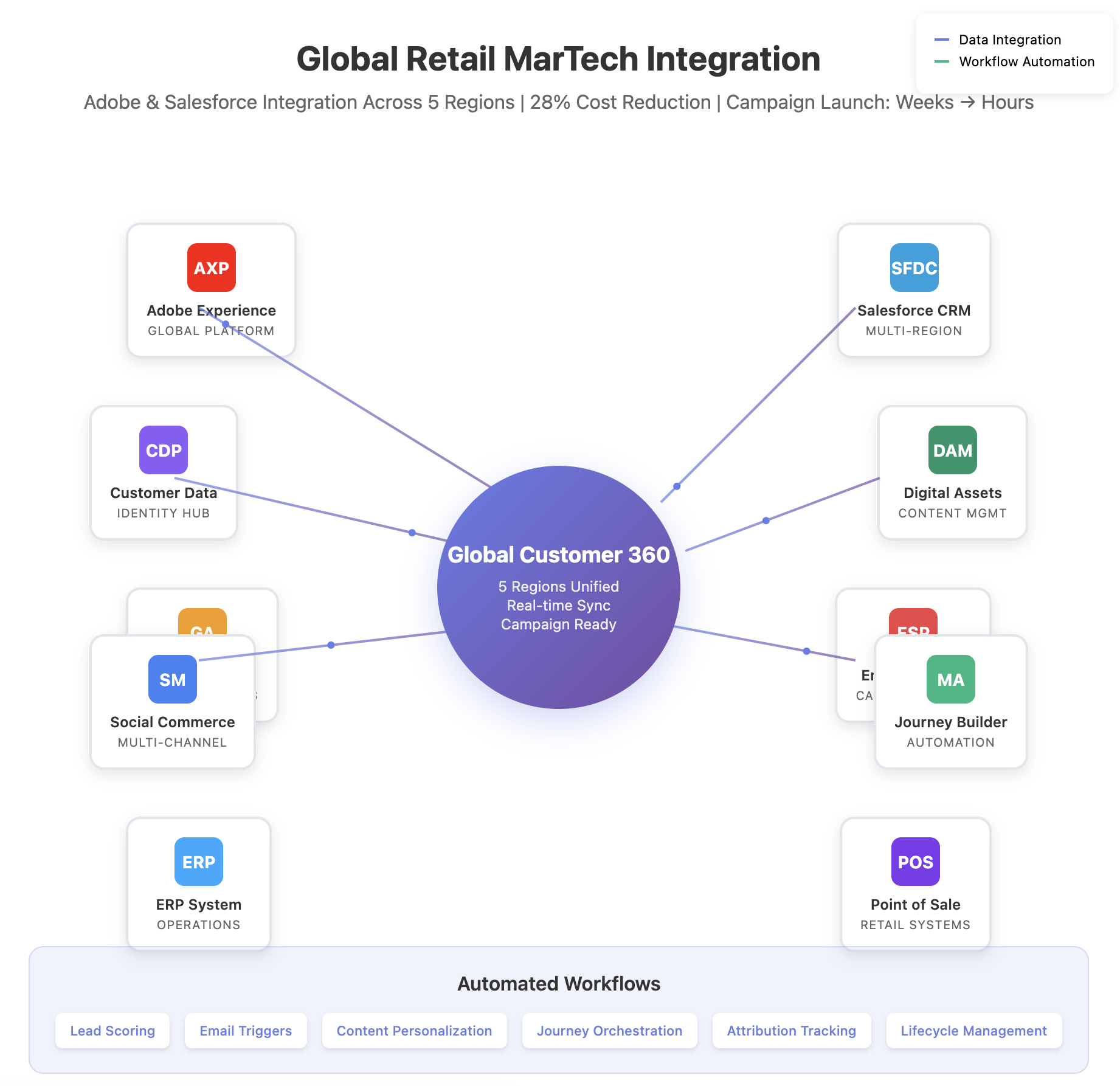1120x1086 pixels.
Task: Click the MULTI-REGION subtitle
Action: 914,331
